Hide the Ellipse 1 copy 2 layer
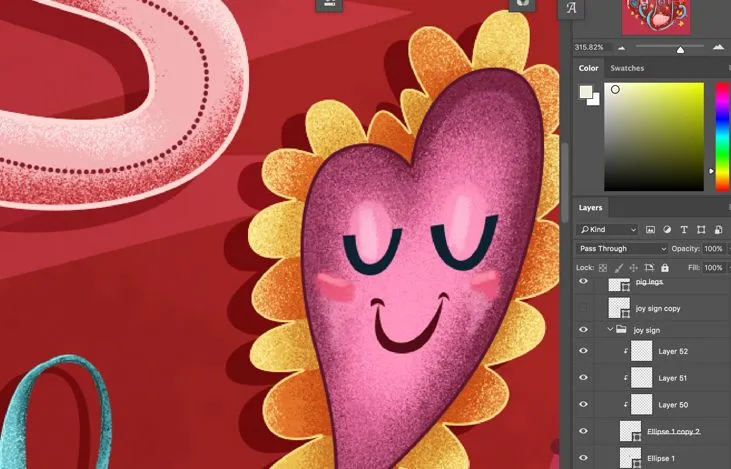 click(x=583, y=431)
